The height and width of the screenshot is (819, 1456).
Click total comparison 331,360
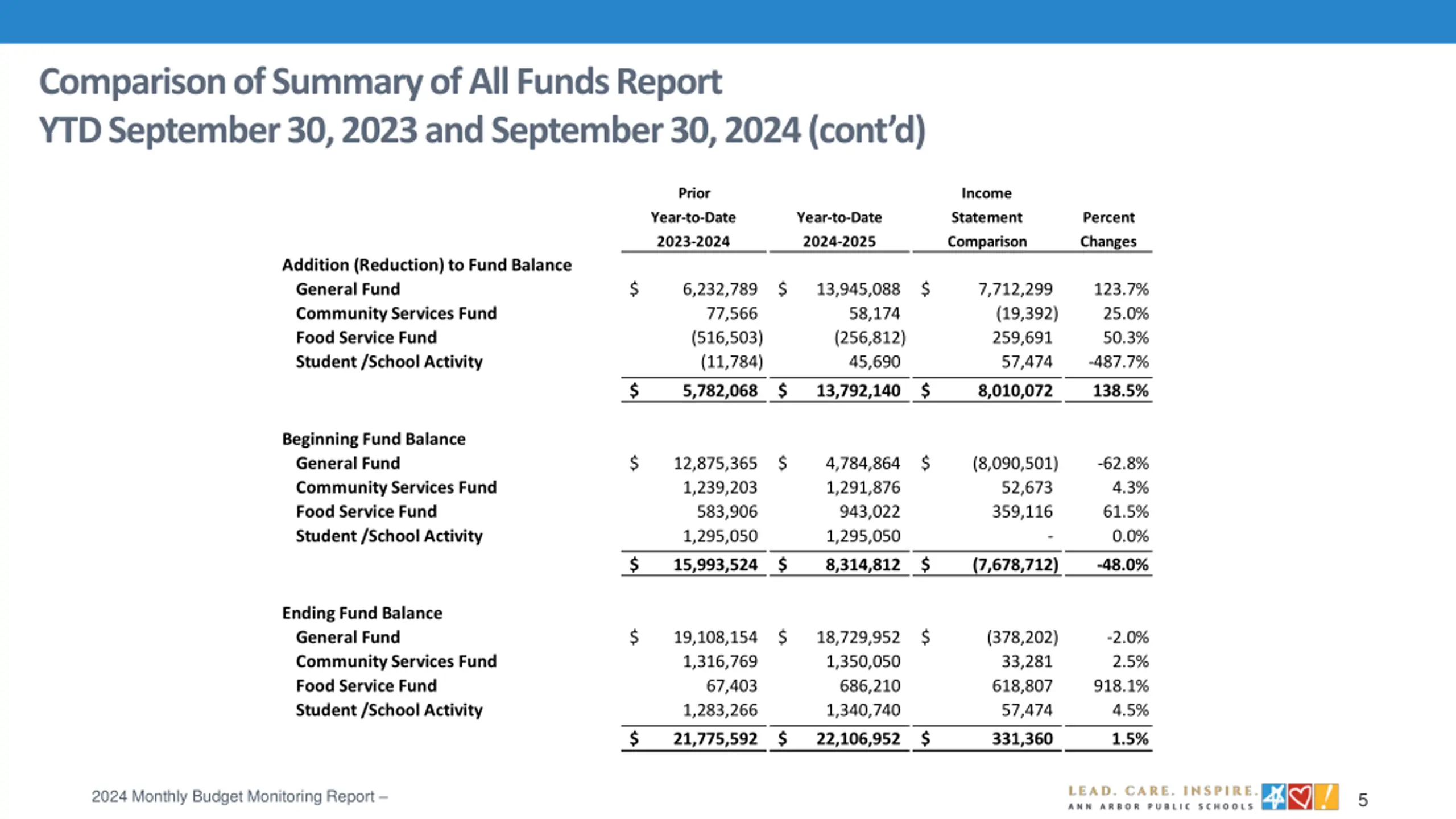[1022, 739]
